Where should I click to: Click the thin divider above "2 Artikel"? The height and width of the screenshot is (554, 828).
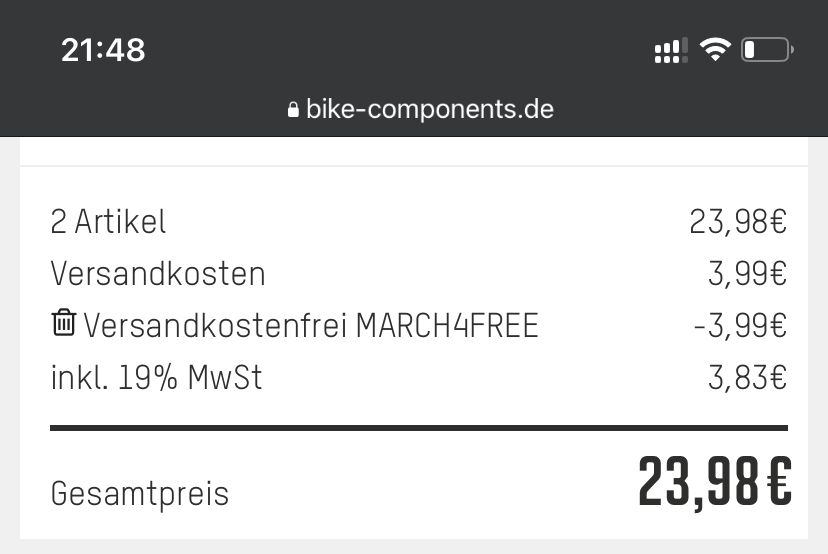[x=414, y=166]
